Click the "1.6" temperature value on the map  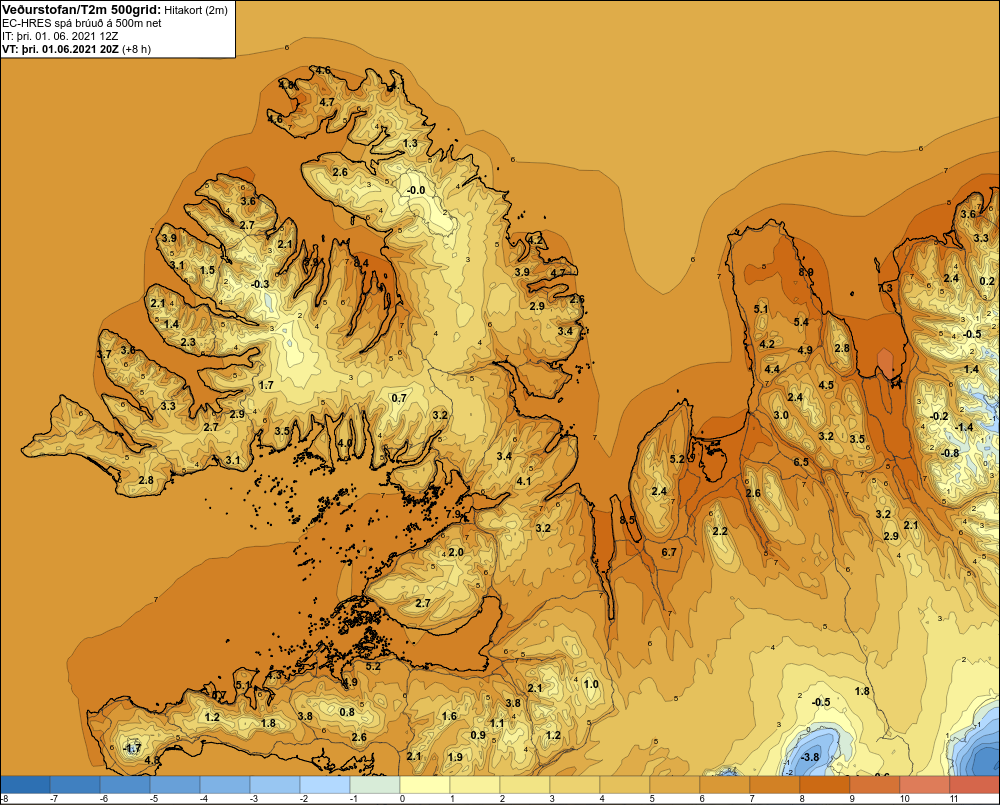[x=450, y=716]
